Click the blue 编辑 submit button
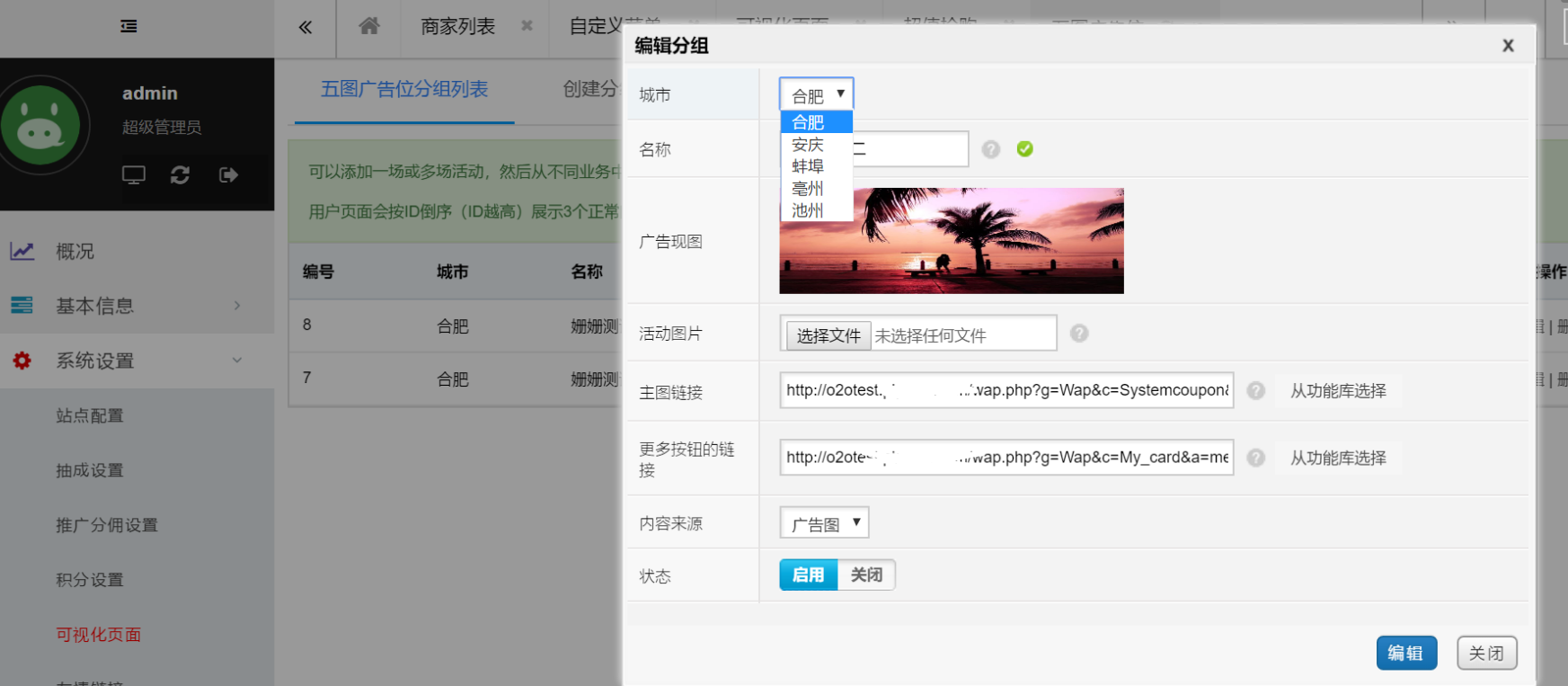 pos(1406,653)
